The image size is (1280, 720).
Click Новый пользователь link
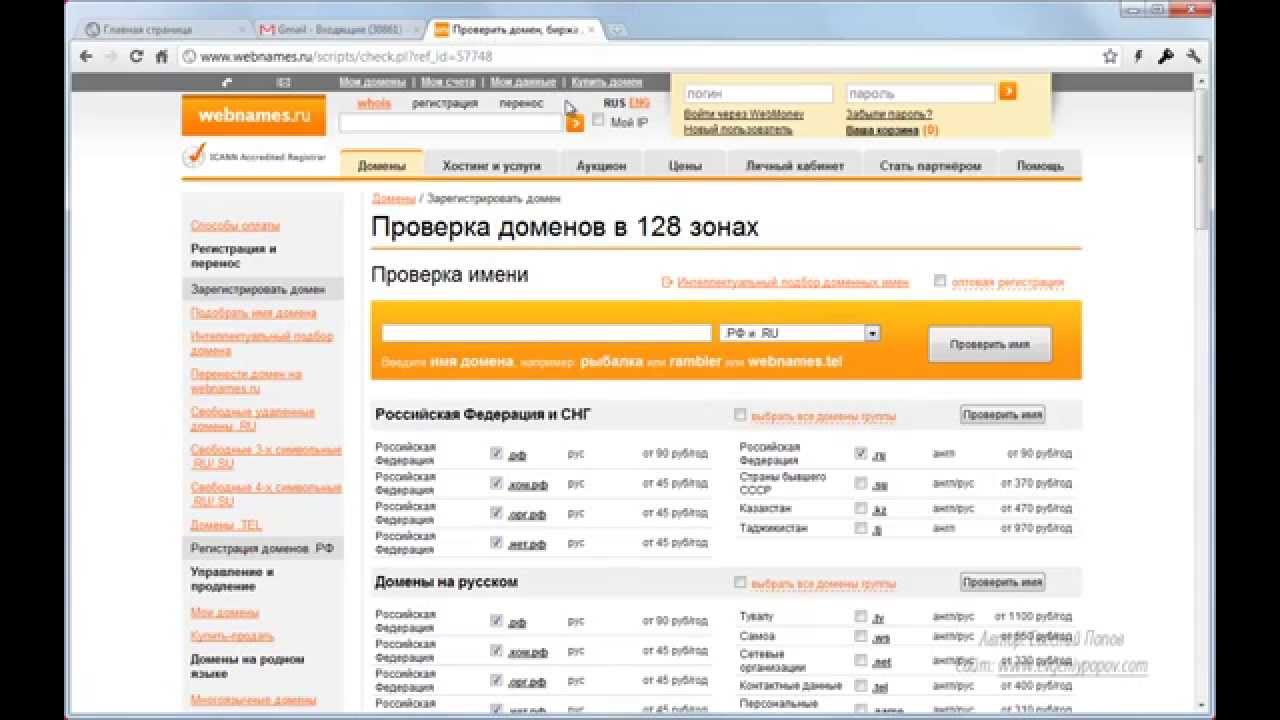click(738, 129)
